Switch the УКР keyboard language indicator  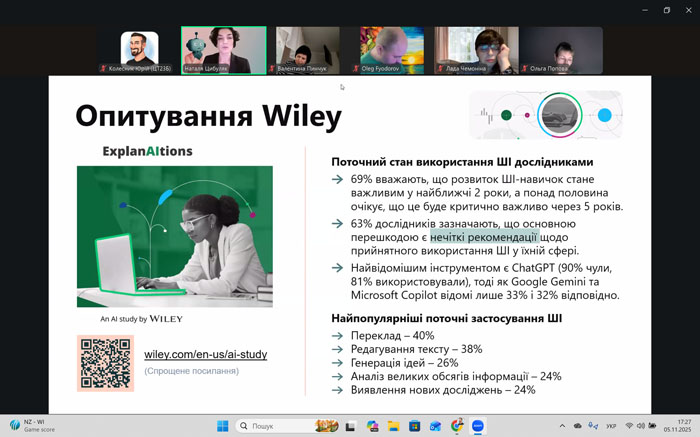pos(610,426)
